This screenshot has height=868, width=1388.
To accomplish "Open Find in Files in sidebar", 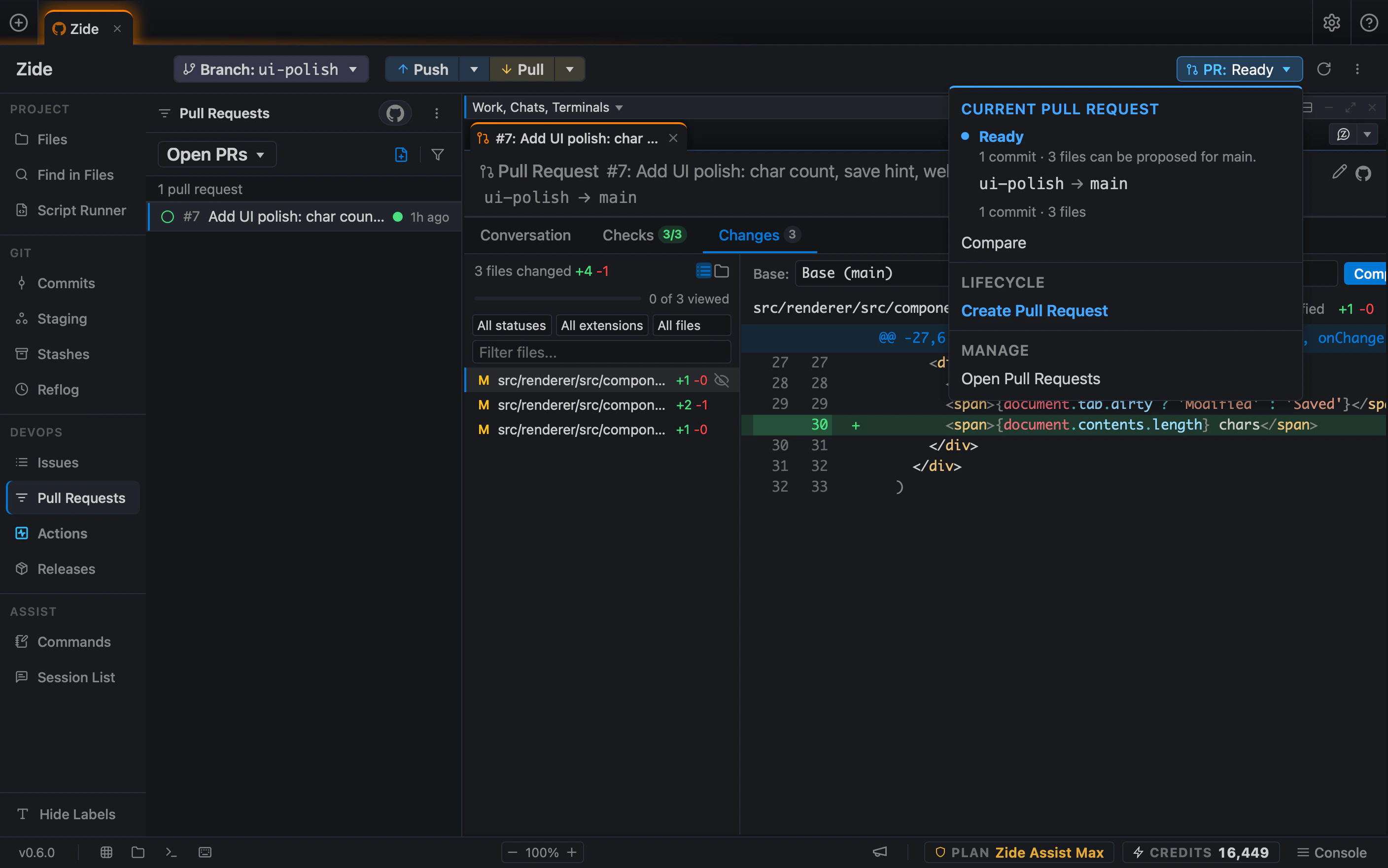I will pyautogui.click(x=75, y=174).
